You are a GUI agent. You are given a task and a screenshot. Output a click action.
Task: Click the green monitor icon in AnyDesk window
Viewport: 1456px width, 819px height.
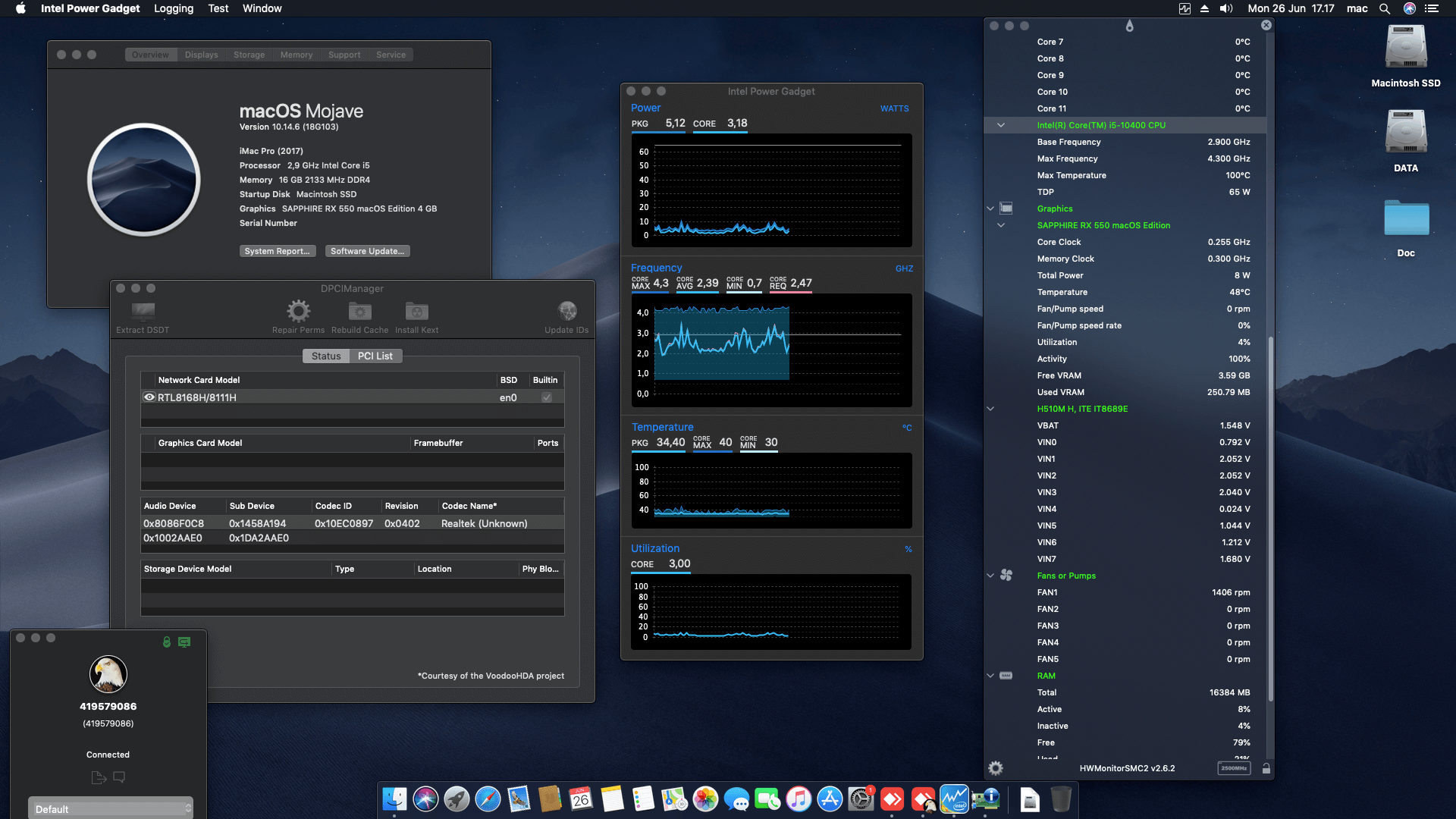(184, 642)
